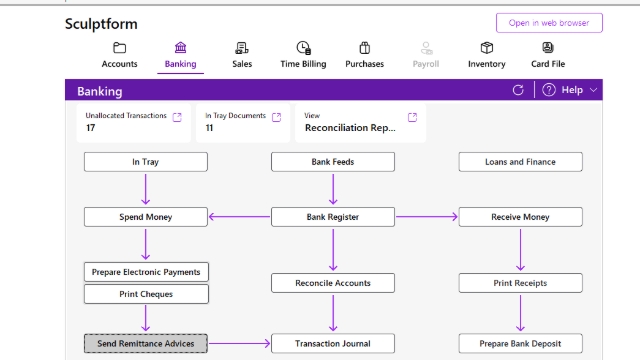Switch to the Time Billing tab label
The image size is (640, 360).
tap(303, 64)
